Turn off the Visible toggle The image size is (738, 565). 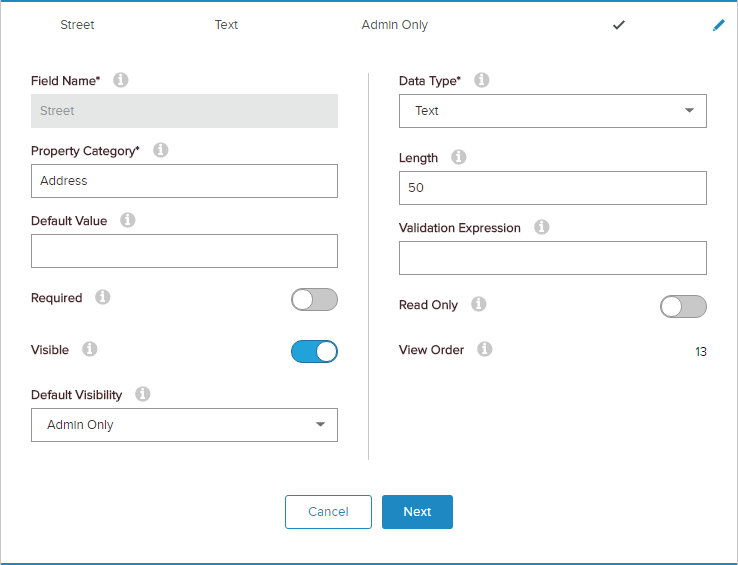314,352
